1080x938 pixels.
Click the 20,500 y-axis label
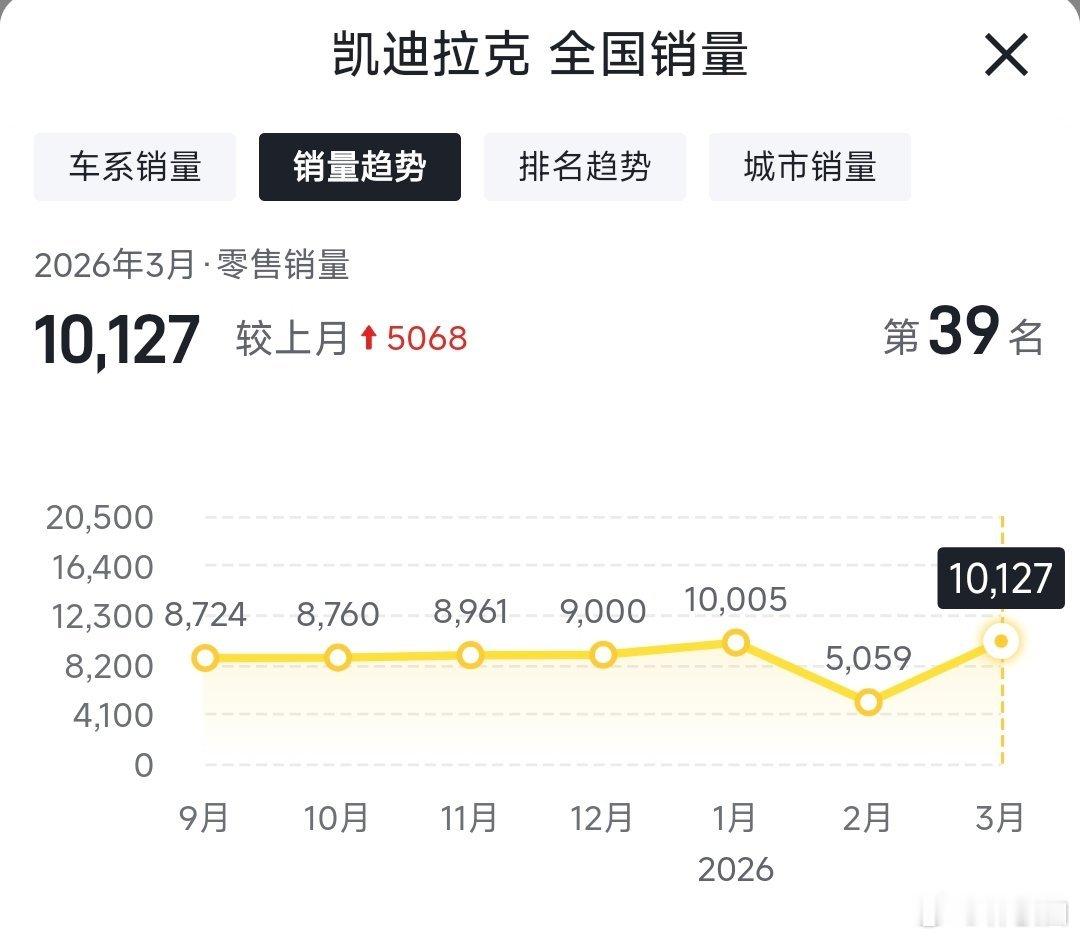pyautogui.click(x=100, y=518)
